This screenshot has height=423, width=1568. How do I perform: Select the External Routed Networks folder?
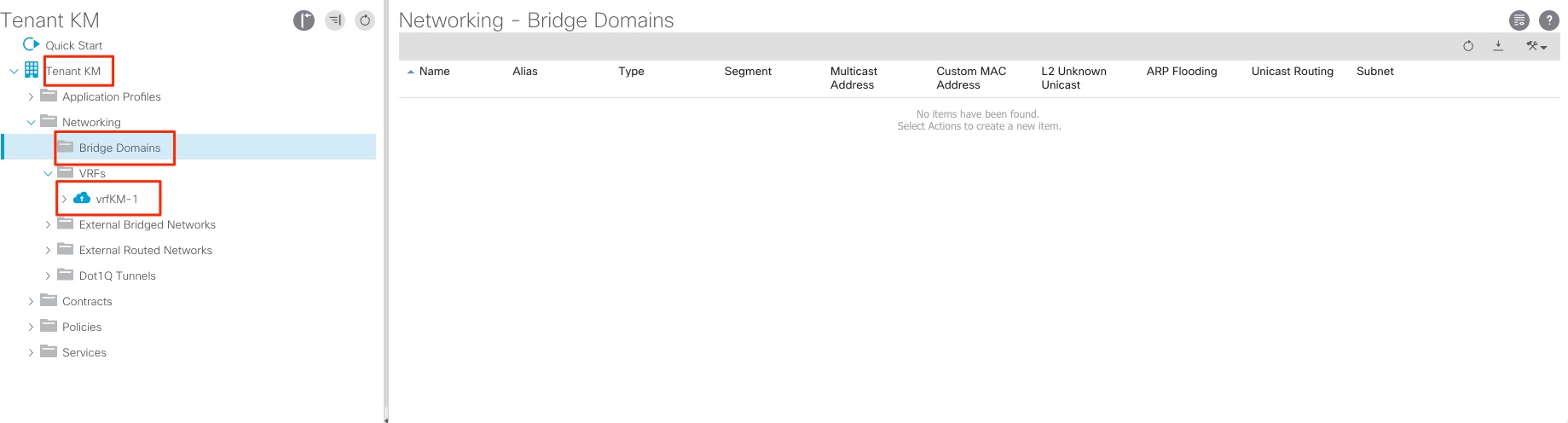(x=145, y=250)
